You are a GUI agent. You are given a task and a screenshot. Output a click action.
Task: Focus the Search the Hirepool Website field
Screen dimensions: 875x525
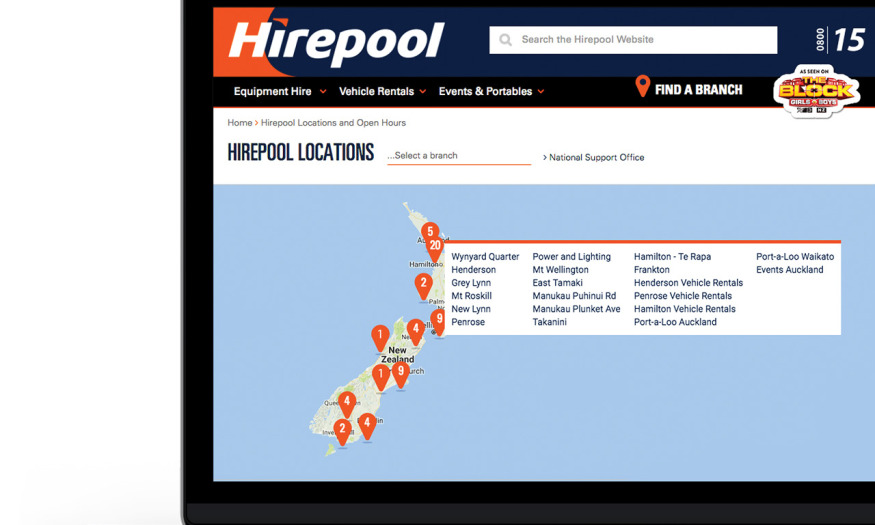[x=633, y=40]
